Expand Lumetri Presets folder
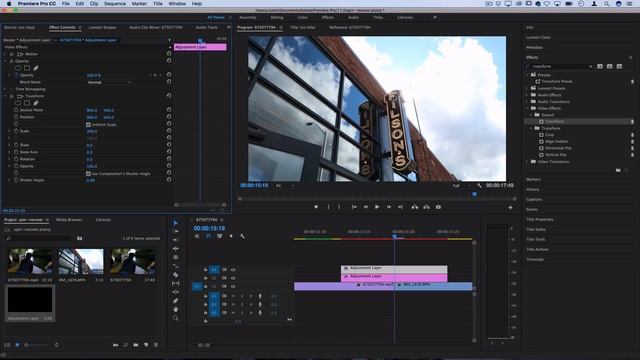 [x=528, y=88]
